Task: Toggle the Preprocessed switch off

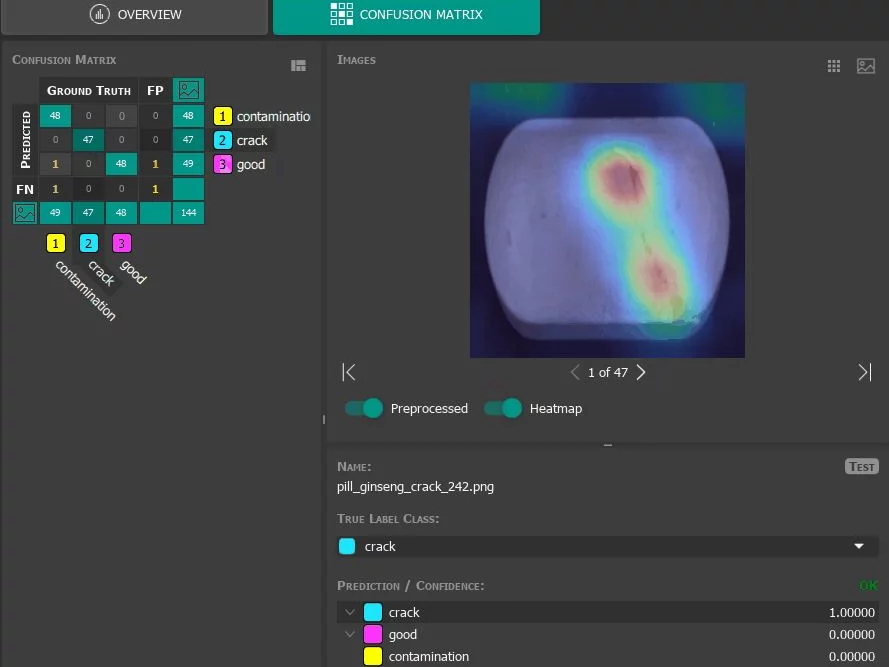Action: (x=364, y=408)
